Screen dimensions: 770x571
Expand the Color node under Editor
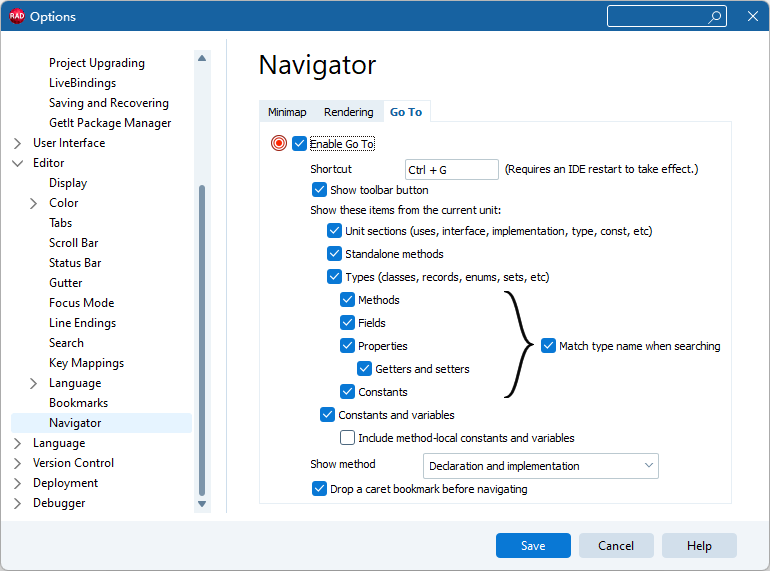[33, 203]
